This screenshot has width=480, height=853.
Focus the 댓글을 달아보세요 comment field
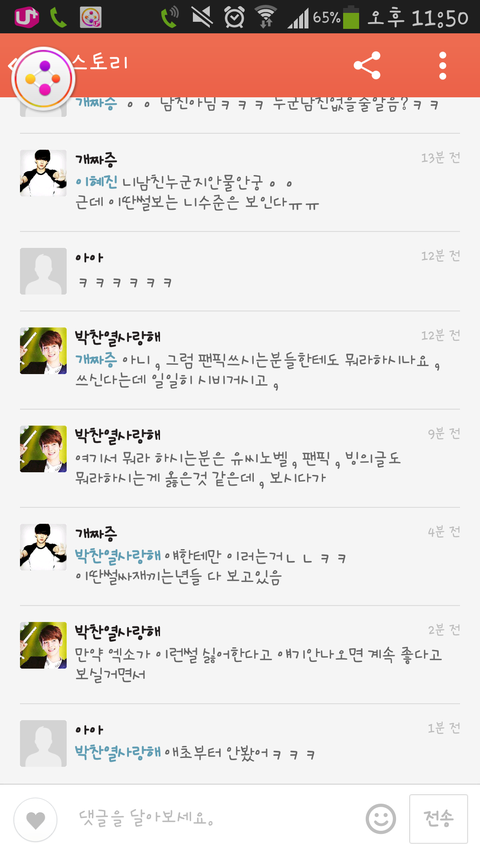click(212, 818)
